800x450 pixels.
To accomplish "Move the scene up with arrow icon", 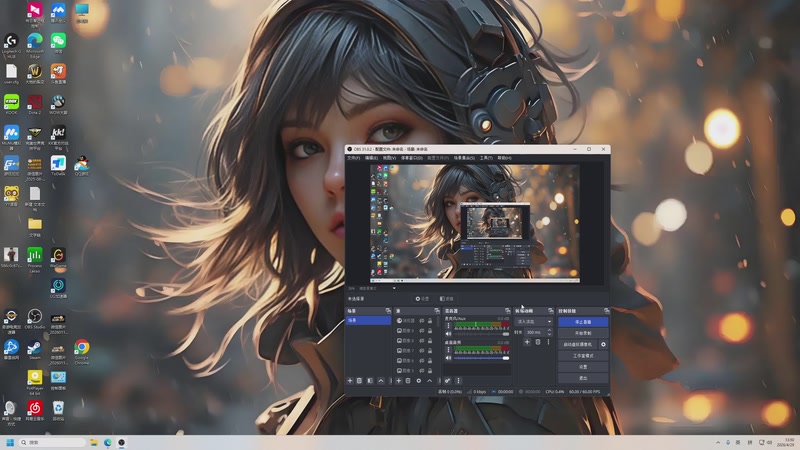I will [x=381, y=381].
